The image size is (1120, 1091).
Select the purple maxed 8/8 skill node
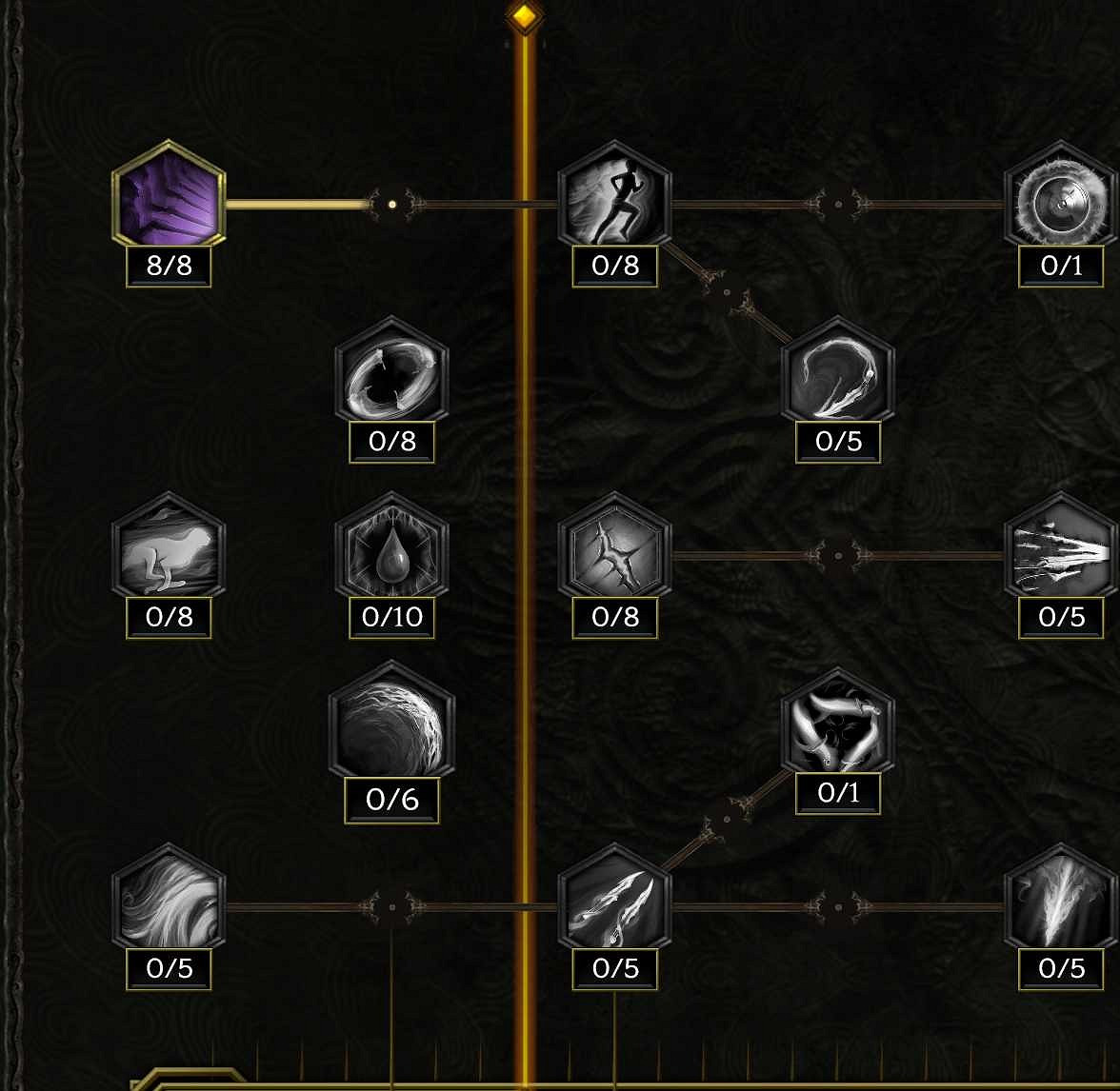tap(169, 195)
